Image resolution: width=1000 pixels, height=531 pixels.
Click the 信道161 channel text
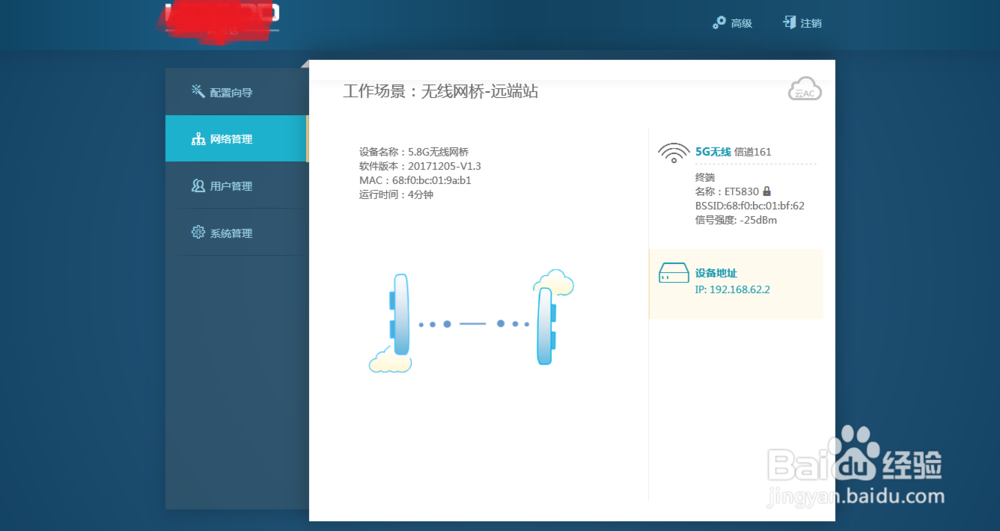753,152
